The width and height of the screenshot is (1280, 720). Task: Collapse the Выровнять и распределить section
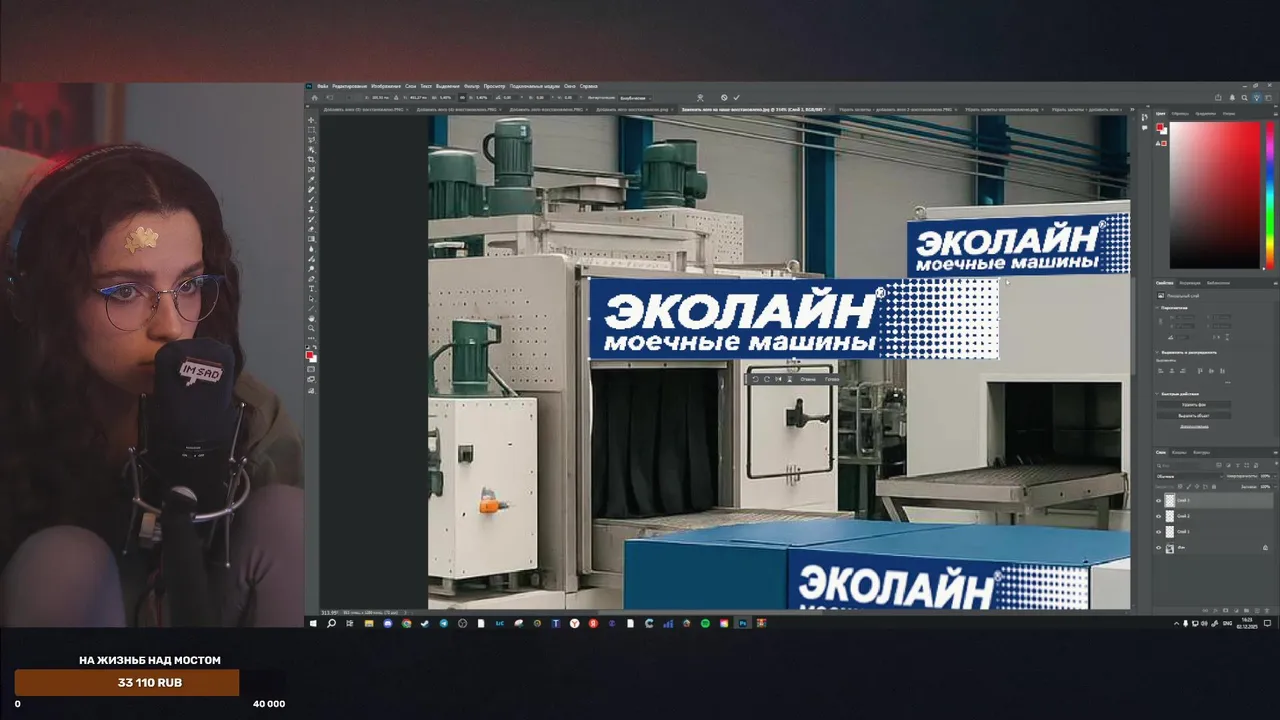tap(1157, 352)
